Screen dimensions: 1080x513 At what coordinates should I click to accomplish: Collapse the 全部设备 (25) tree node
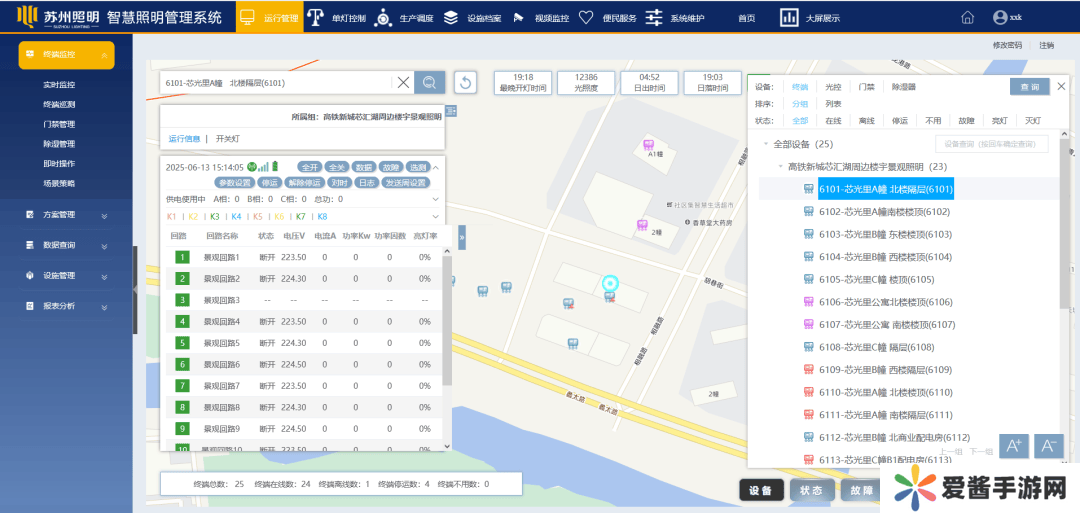click(767, 144)
